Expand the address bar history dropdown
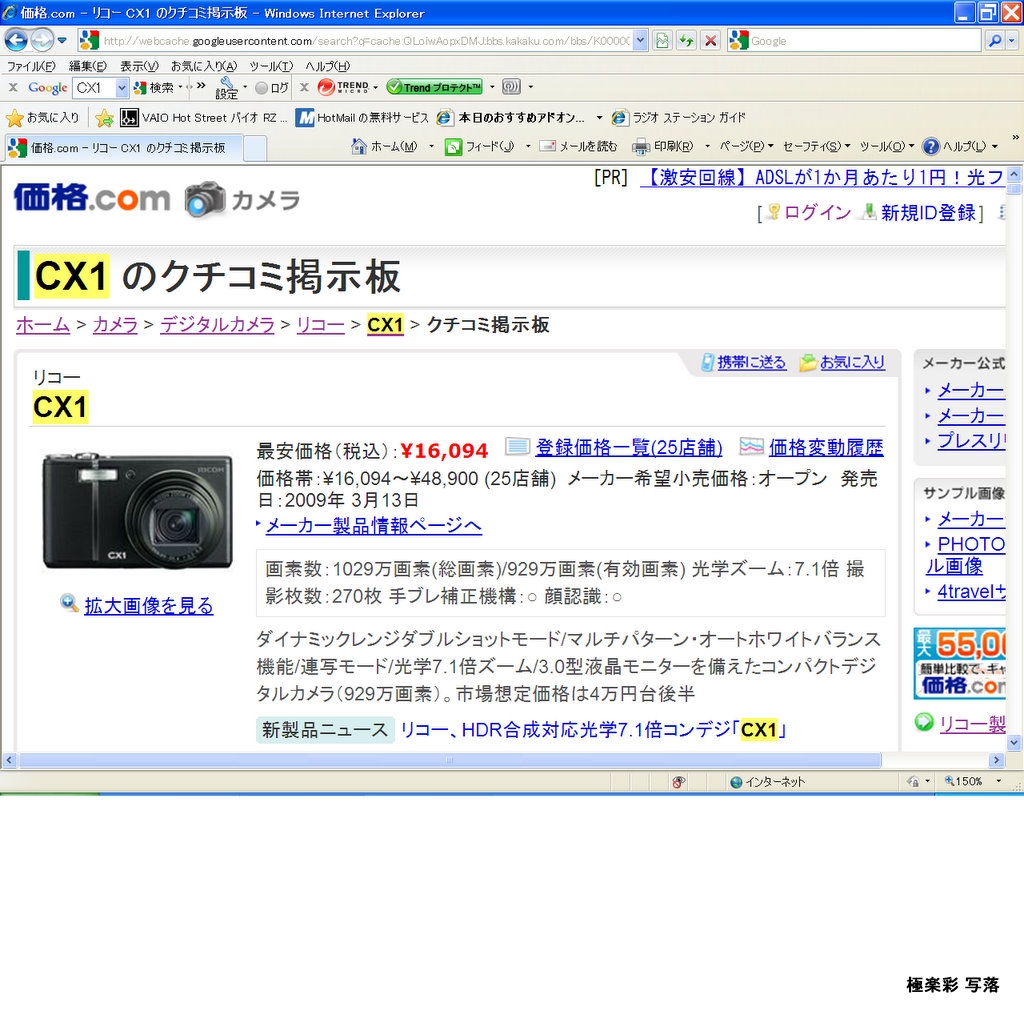Image resolution: width=1024 pixels, height=1015 pixels. click(x=640, y=41)
